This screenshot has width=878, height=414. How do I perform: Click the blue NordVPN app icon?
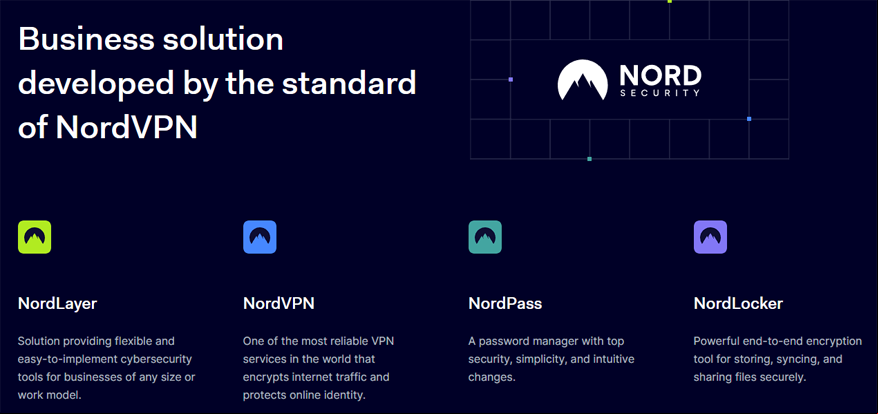(x=260, y=237)
